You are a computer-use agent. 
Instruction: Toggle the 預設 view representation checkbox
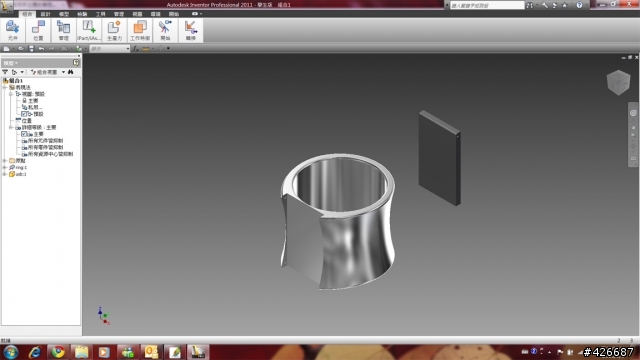point(24,114)
